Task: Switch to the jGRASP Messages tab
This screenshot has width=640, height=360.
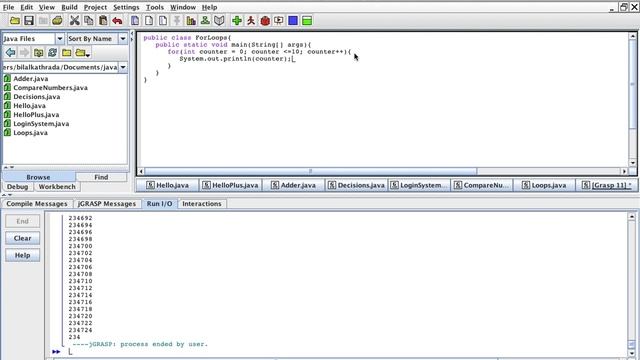Action: point(107,204)
